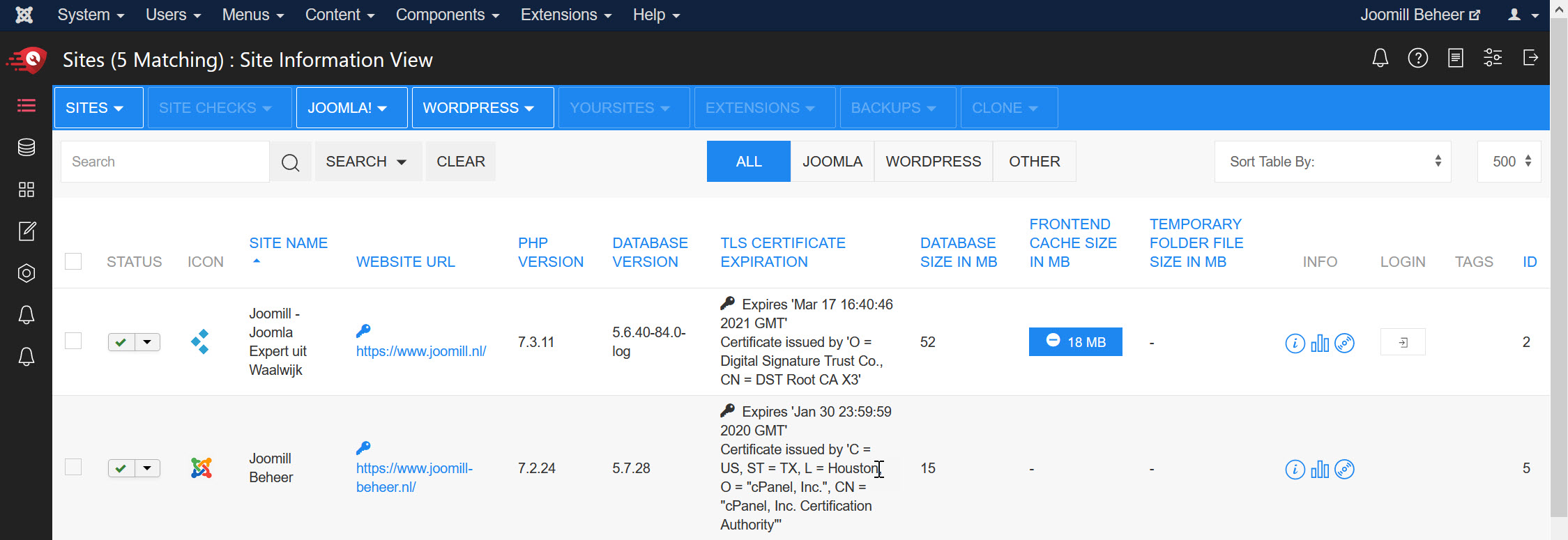
Task: Toggle the select-all checkbox in table header
Action: (73, 261)
